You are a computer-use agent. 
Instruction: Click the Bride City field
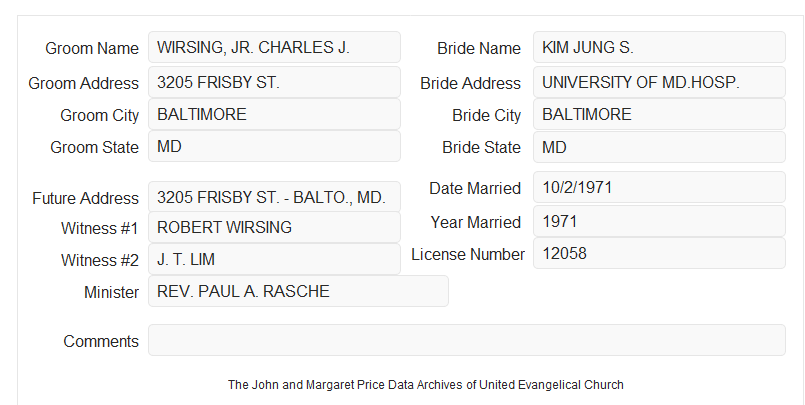[659, 114]
